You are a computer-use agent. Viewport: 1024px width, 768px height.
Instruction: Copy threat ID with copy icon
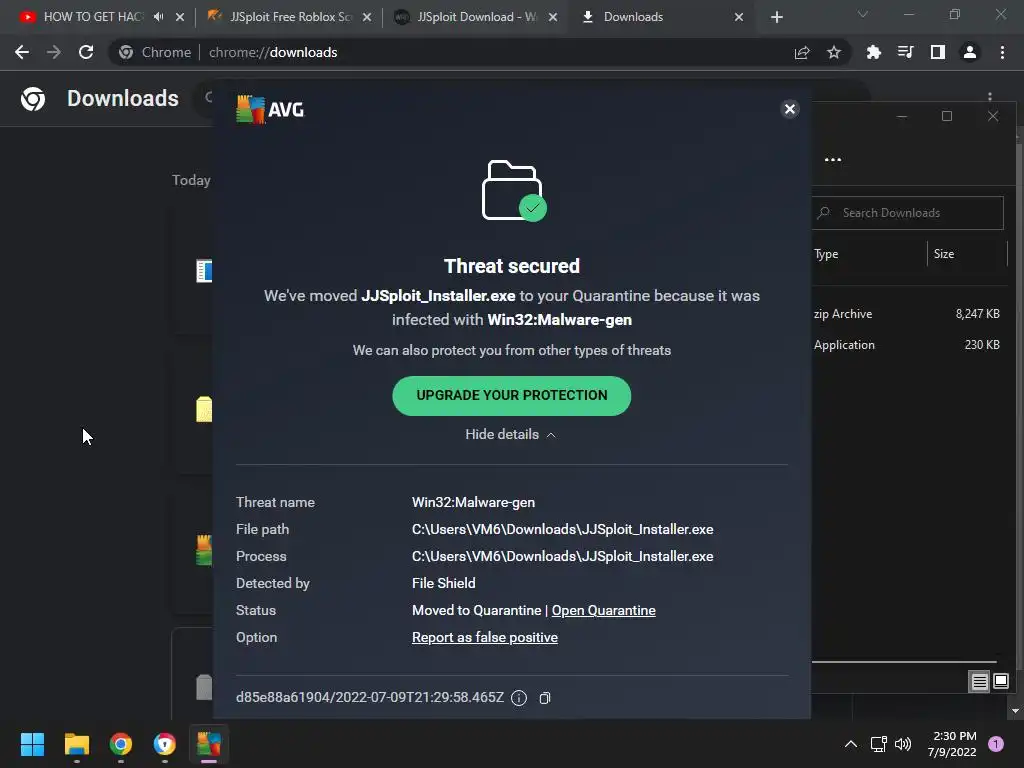coord(545,698)
